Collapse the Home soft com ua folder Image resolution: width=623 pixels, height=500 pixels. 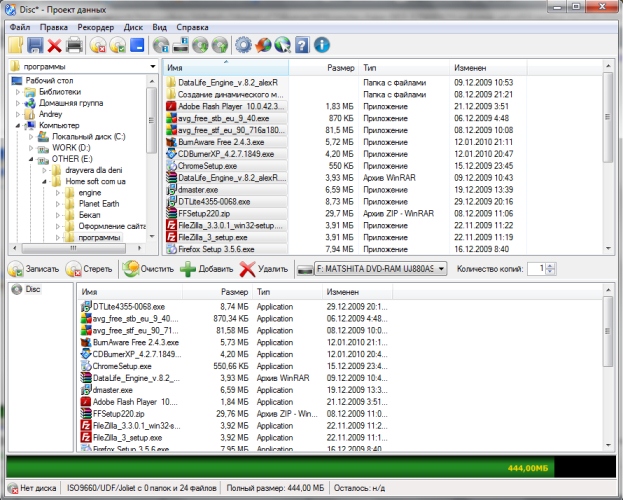tap(43, 181)
